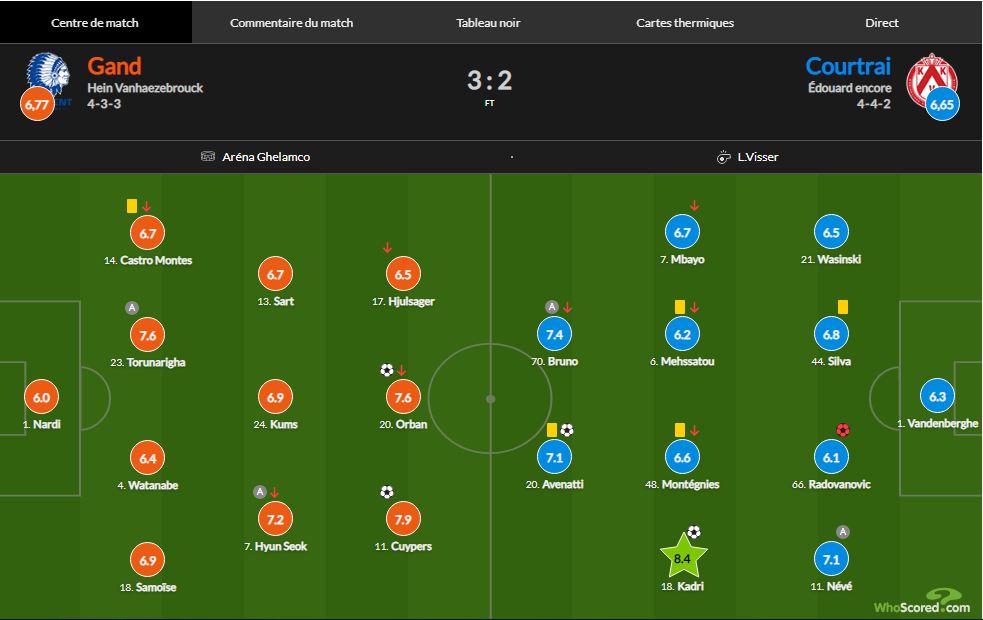Open the Commentaire du match tab
This screenshot has height=620, width=983.
[x=291, y=22]
